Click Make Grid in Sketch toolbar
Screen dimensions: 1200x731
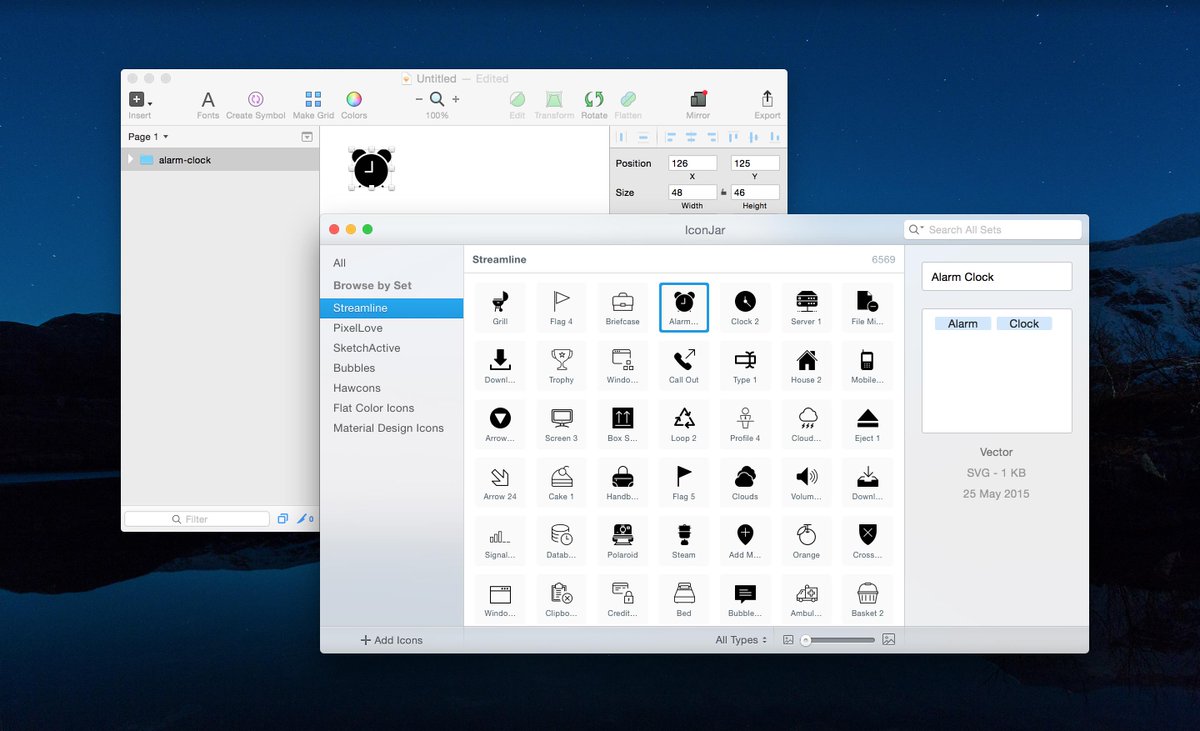coord(313,104)
